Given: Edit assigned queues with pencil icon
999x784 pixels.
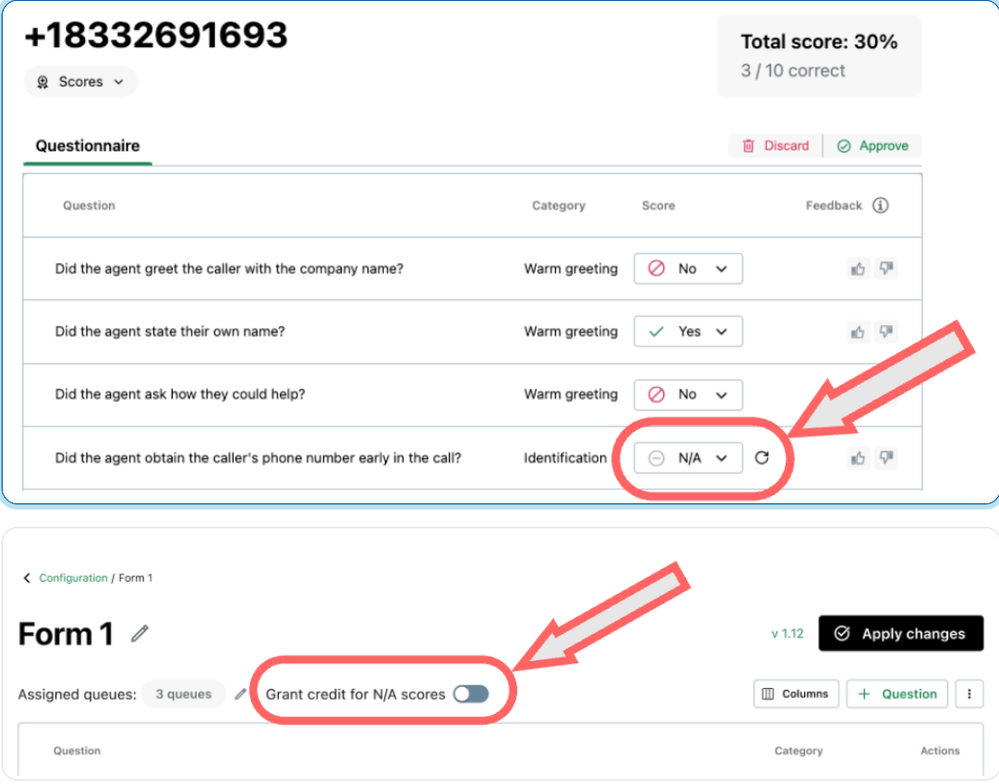Looking at the screenshot, I should tap(241, 694).
